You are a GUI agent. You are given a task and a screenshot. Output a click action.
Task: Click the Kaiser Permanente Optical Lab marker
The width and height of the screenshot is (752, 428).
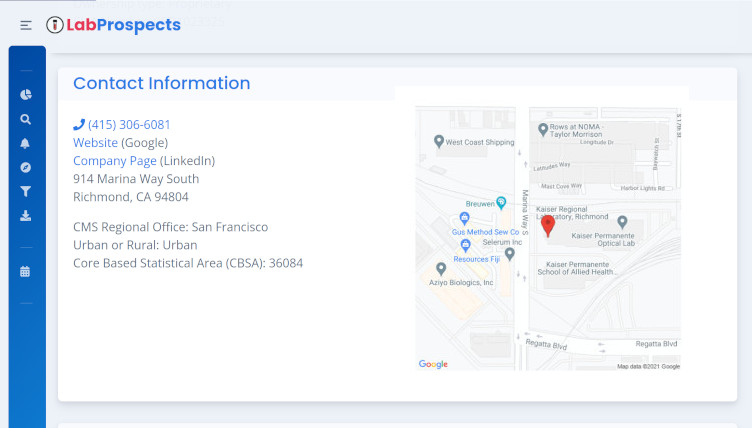(x=622, y=222)
